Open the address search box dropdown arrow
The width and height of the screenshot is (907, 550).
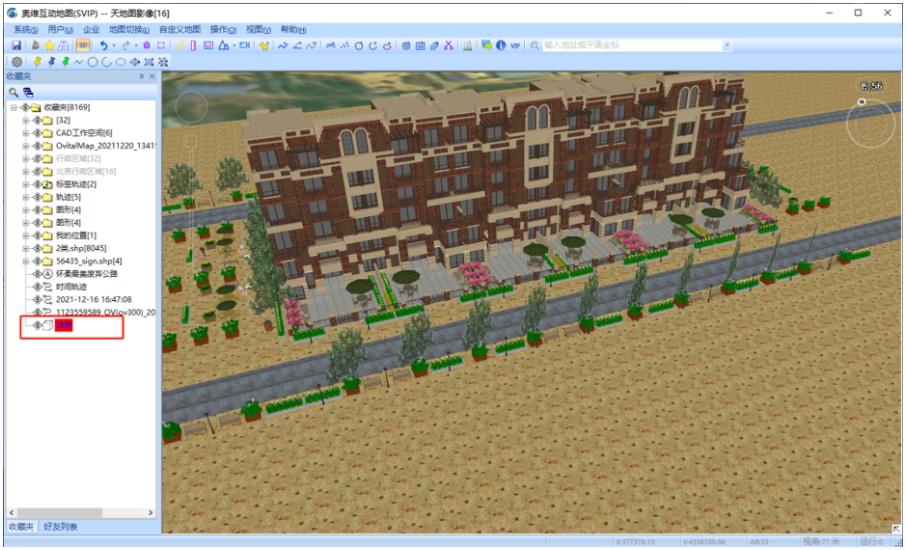[727, 45]
